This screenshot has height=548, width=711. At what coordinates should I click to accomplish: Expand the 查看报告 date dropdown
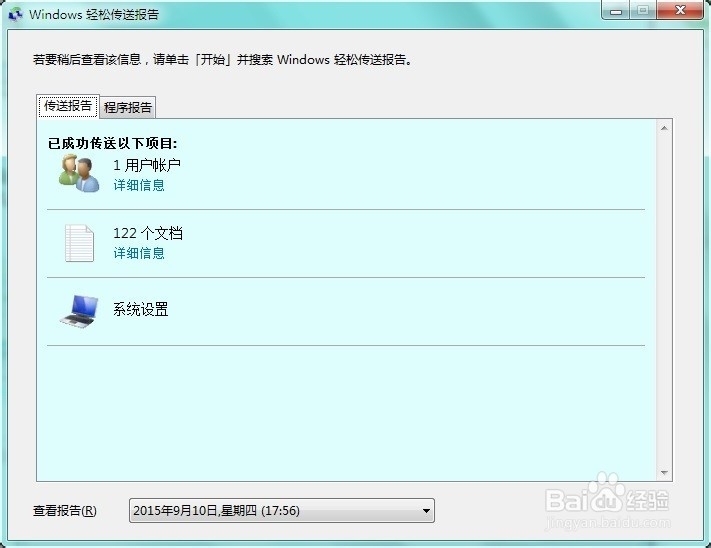tap(282, 510)
